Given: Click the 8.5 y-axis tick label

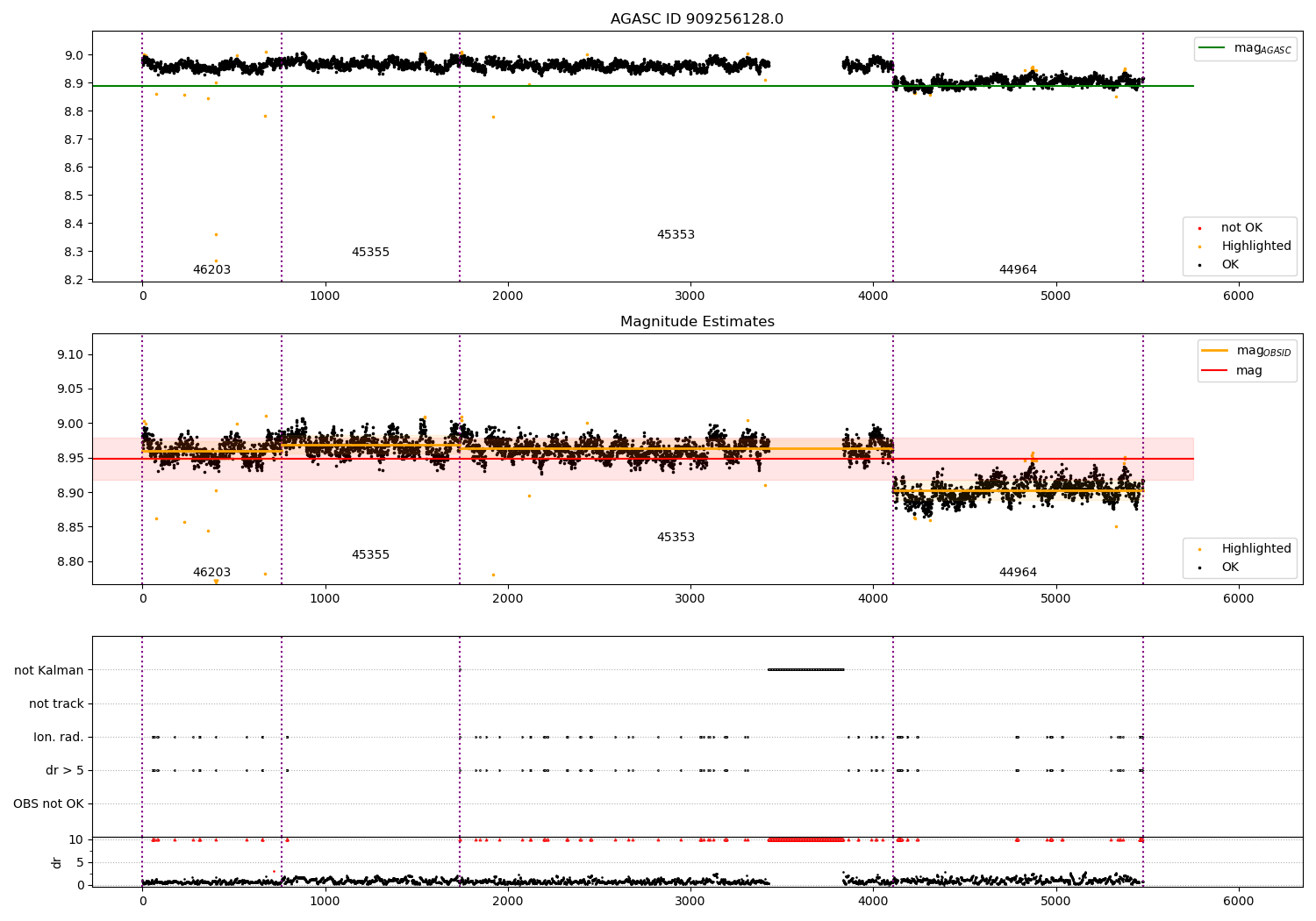Looking at the screenshot, I should point(73,196).
